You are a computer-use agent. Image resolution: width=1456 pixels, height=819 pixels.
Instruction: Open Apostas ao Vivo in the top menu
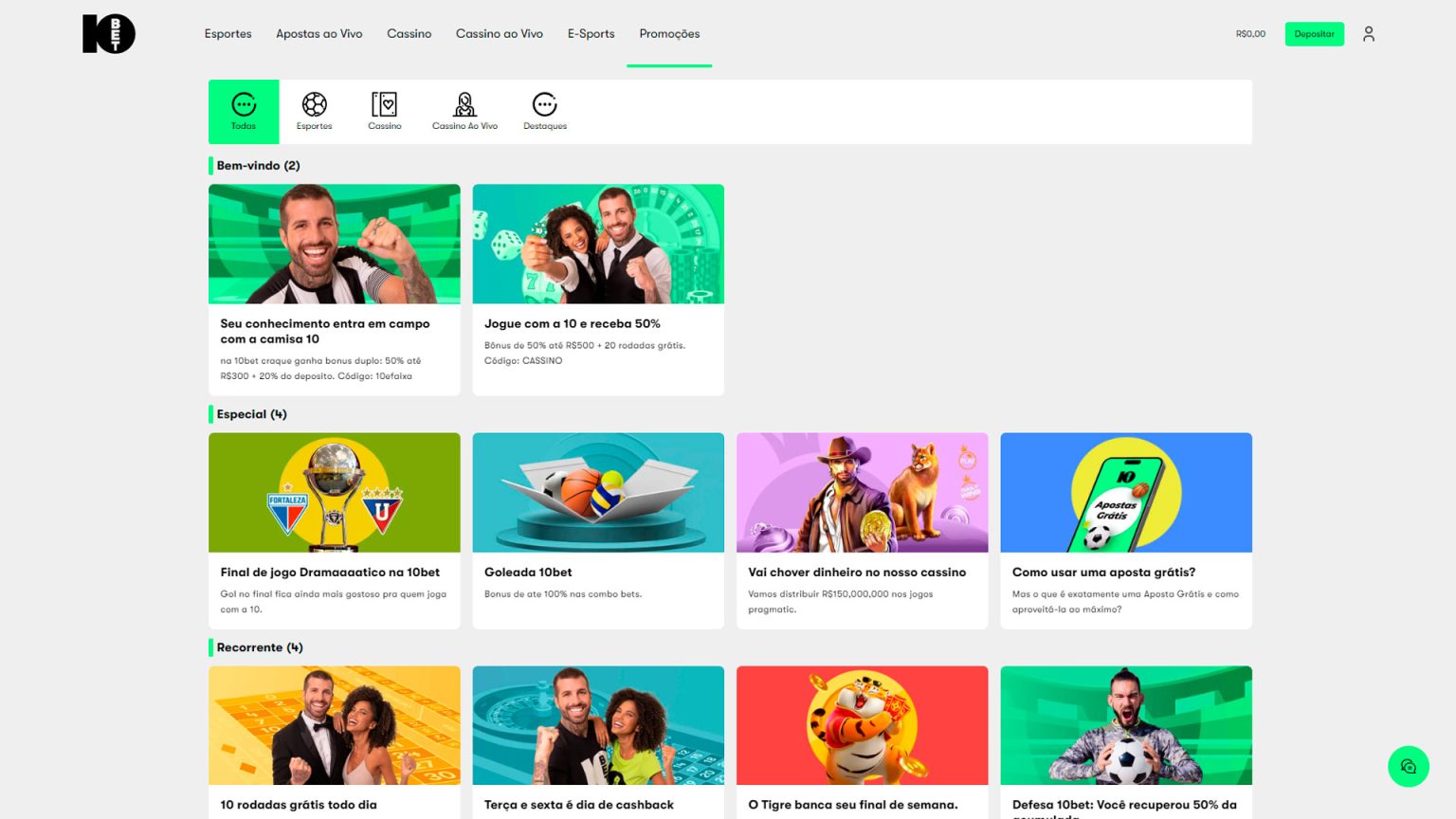(319, 34)
